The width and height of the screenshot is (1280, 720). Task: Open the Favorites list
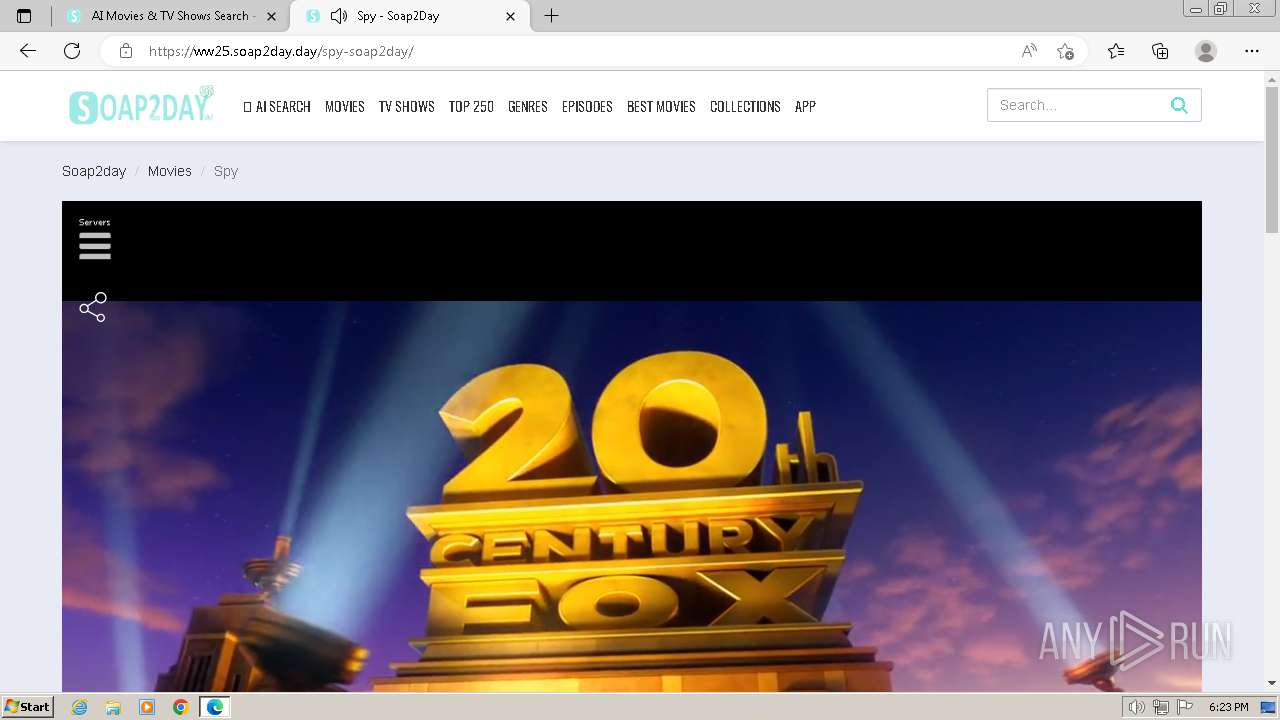pos(1116,51)
